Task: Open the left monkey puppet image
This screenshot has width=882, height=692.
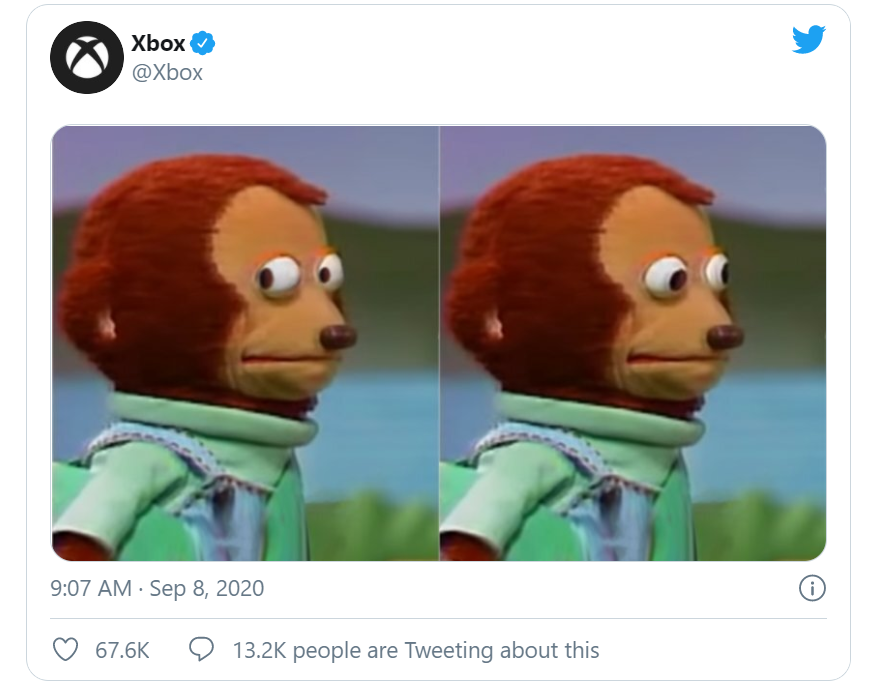Action: coord(245,343)
